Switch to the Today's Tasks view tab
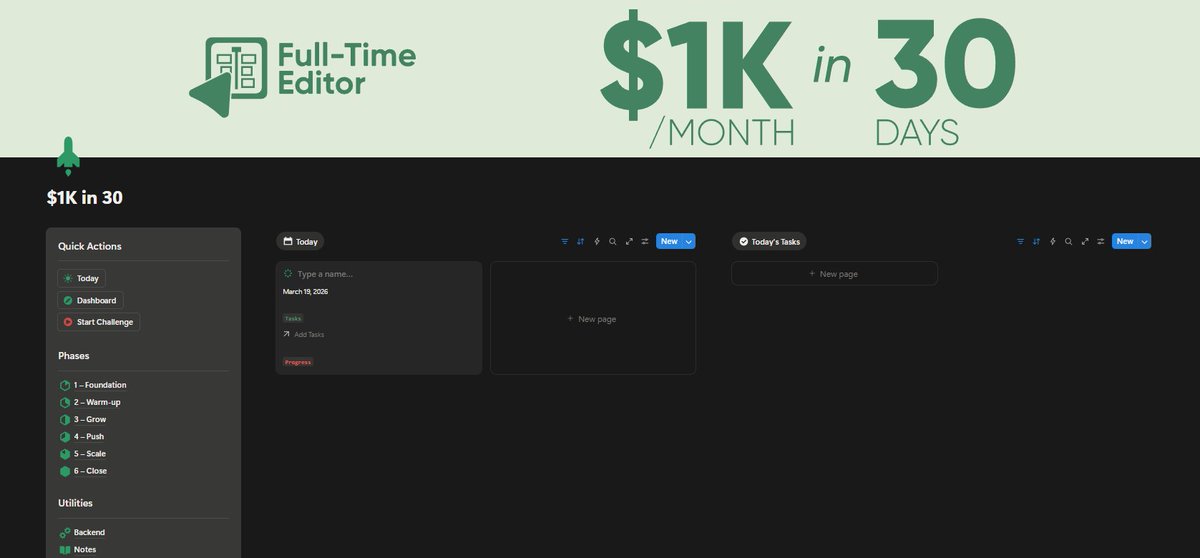The image size is (1200, 558). coord(769,241)
